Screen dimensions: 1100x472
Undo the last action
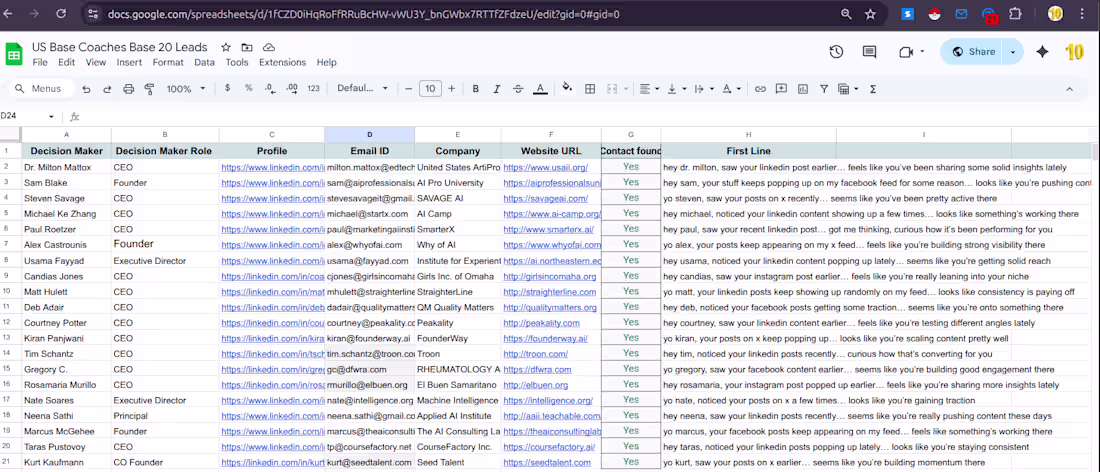click(86, 89)
